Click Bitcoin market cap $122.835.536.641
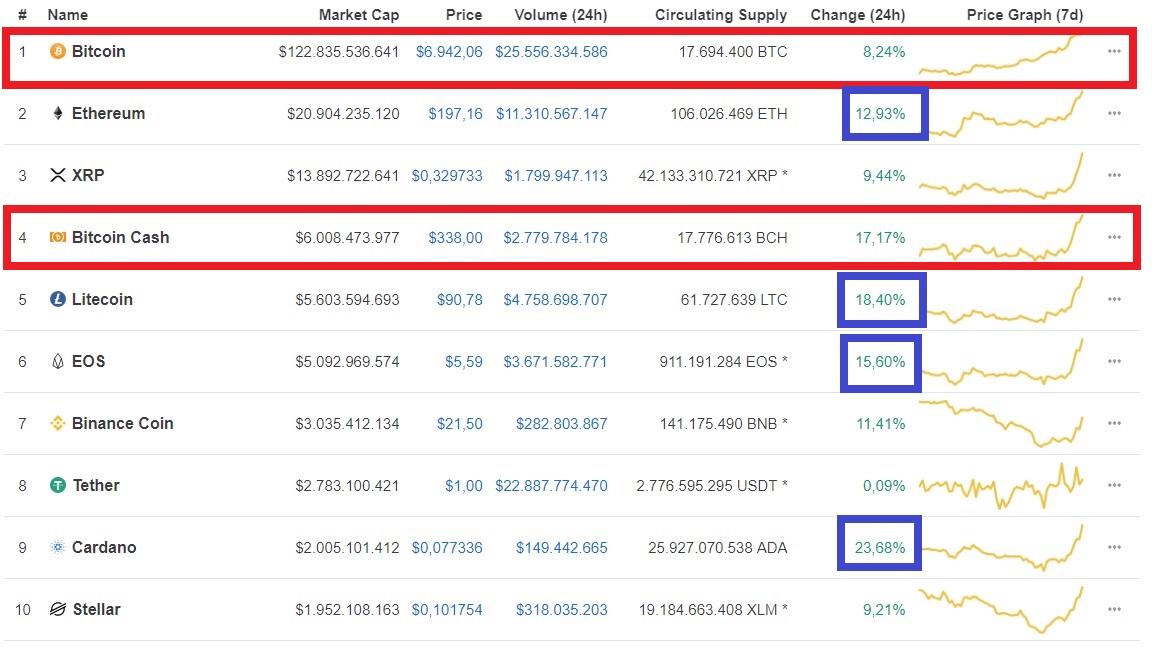This screenshot has width=1152, height=654. (339, 51)
